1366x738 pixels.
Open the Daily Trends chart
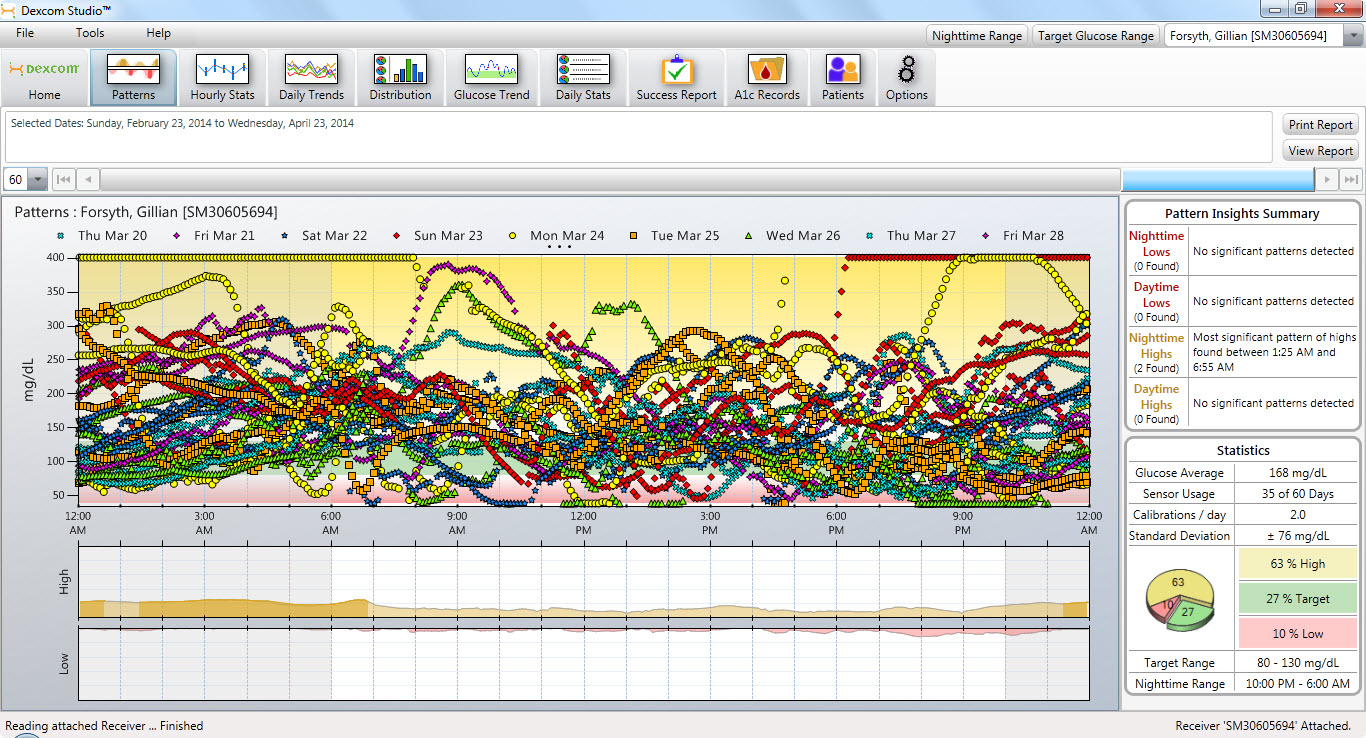click(x=311, y=78)
